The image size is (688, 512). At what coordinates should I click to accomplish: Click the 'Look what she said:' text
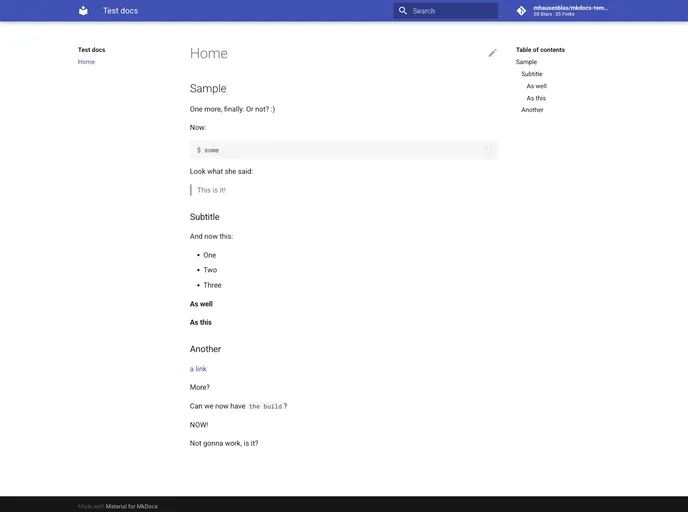[x=221, y=171]
